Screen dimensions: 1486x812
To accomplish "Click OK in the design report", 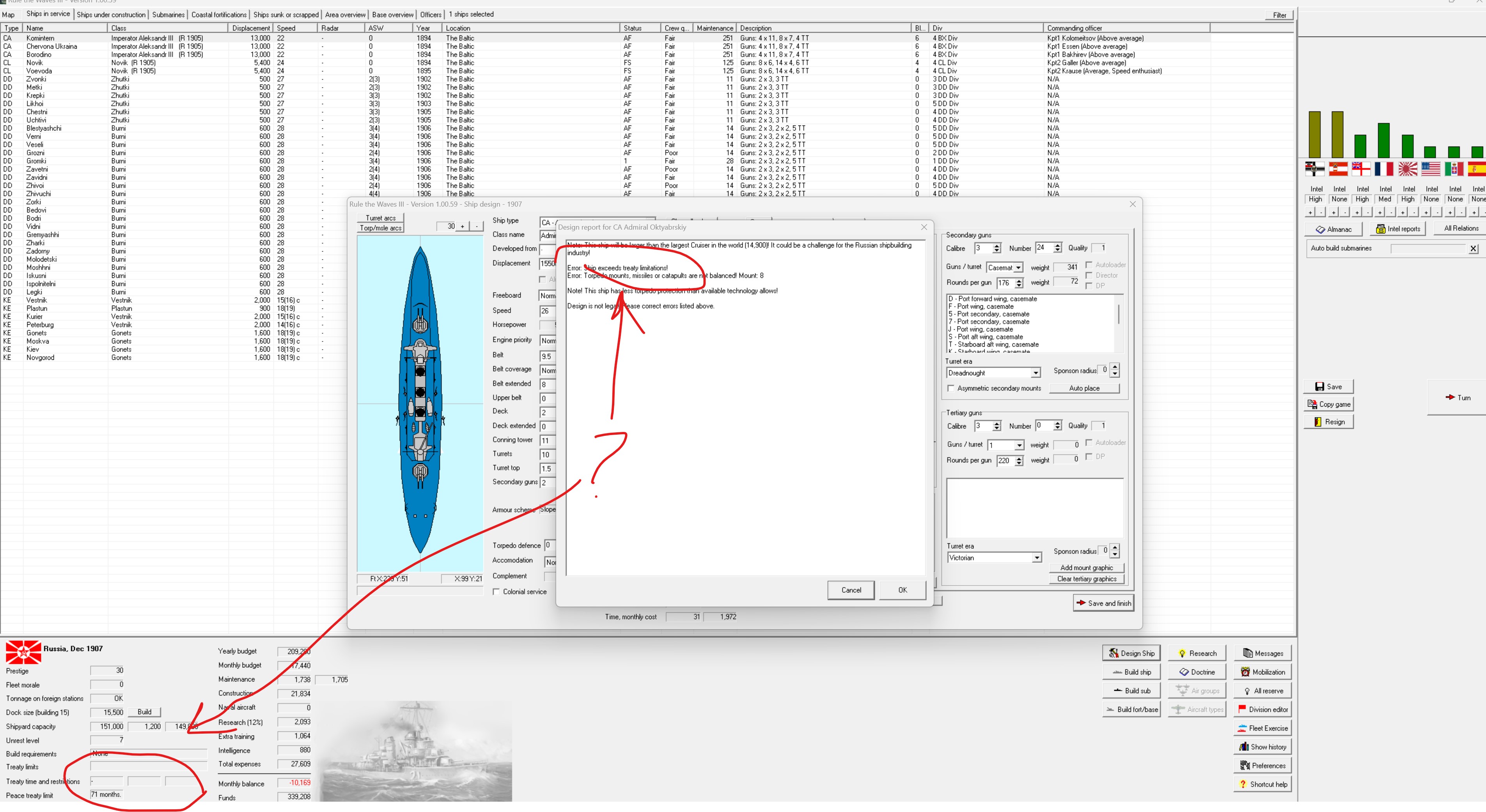I will pos(902,590).
